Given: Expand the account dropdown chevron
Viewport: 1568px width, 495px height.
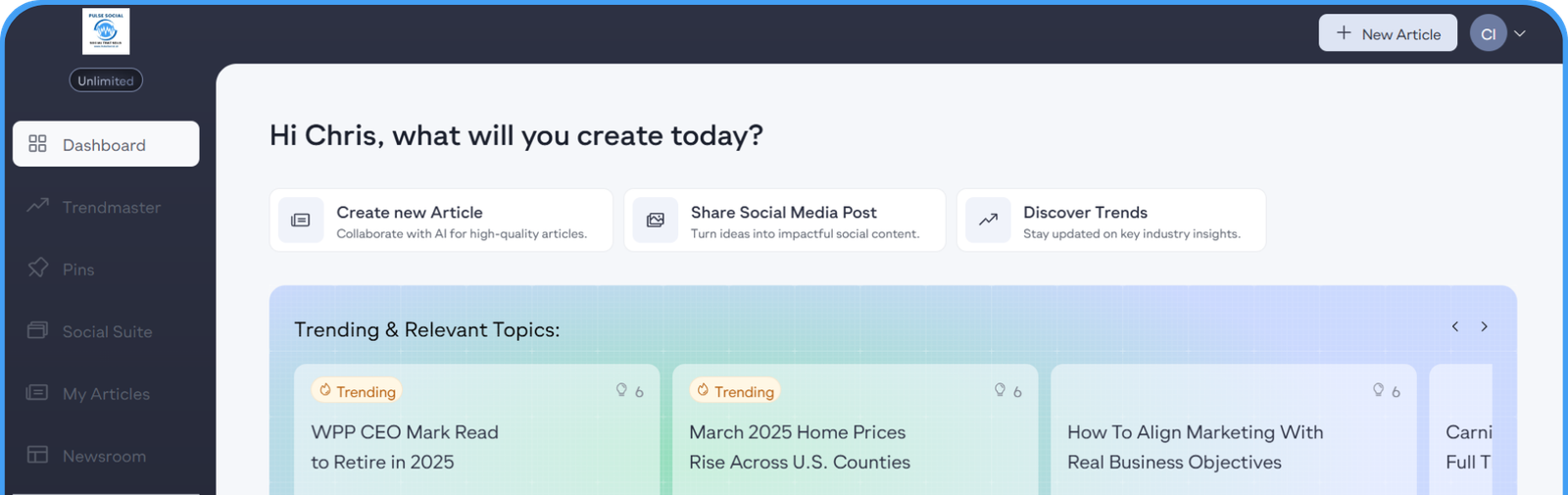Looking at the screenshot, I should click(x=1520, y=33).
